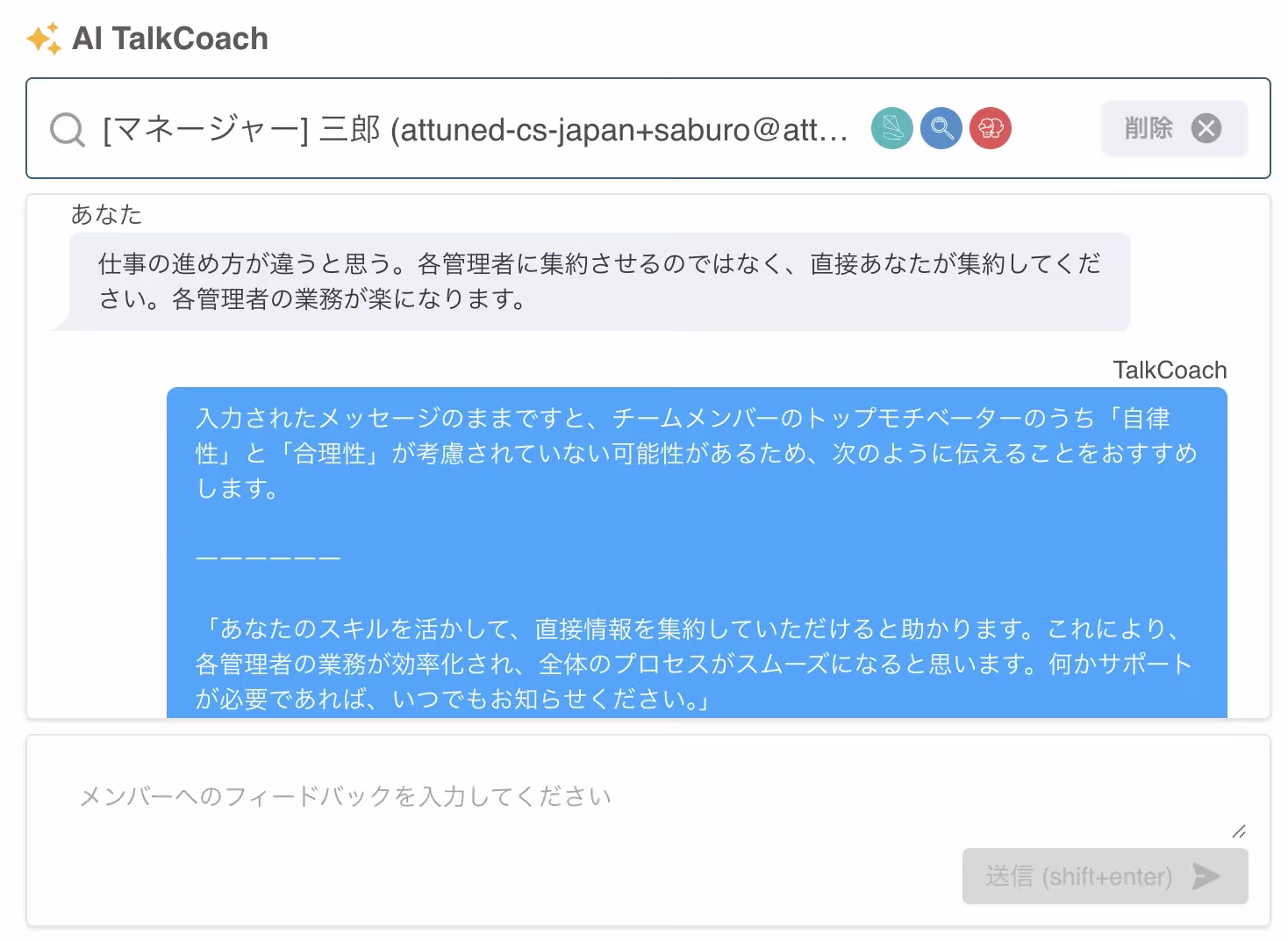Click the quoted suggestion text in TalkCoach reply
The image size is (1288, 941).
tap(693, 664)
